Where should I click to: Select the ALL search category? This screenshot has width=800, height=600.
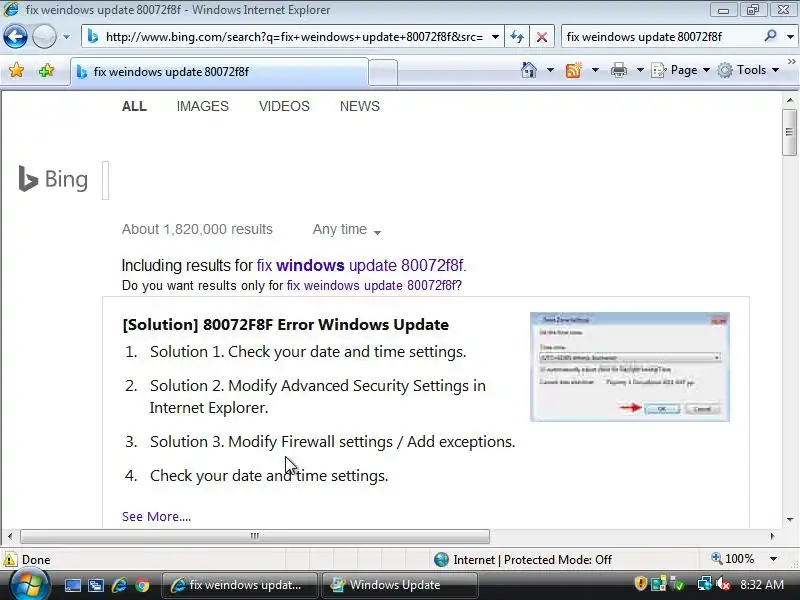(134, 106)
